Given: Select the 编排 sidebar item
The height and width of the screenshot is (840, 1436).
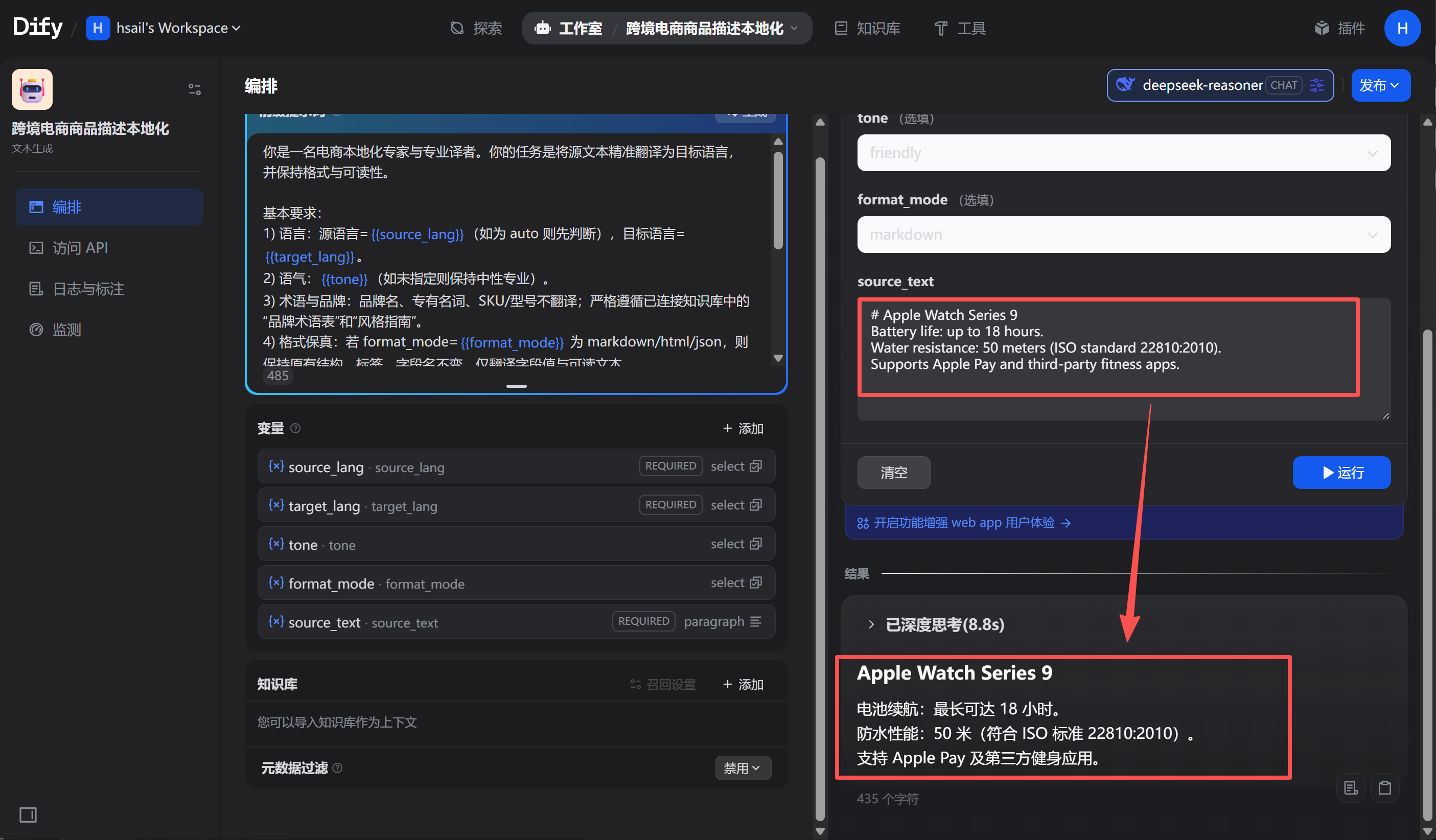Looking at the screenshot, I should pyautogui.click(x=109, y=206).
